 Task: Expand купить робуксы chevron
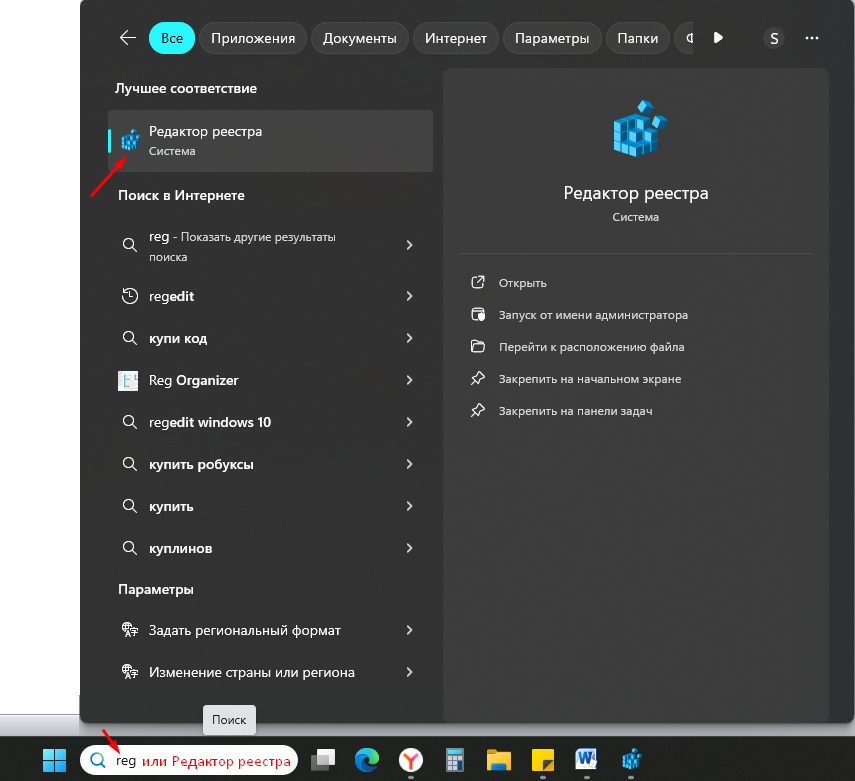pyautogui.click(x=410, y=464)
